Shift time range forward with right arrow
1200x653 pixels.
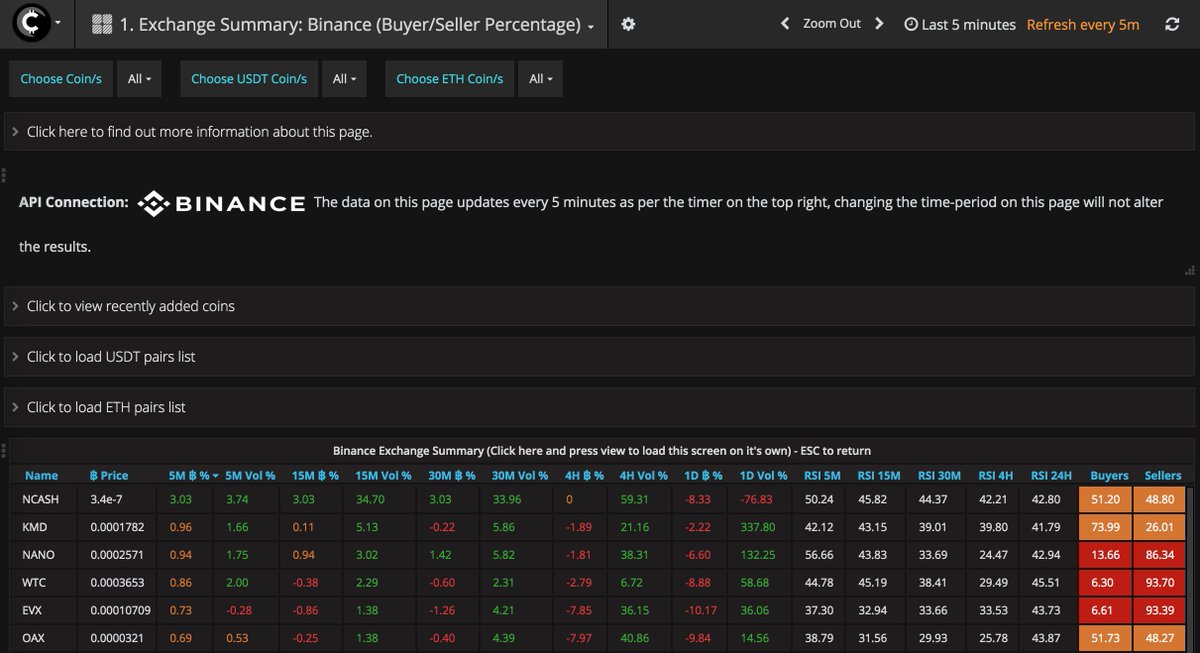point(879,24)
